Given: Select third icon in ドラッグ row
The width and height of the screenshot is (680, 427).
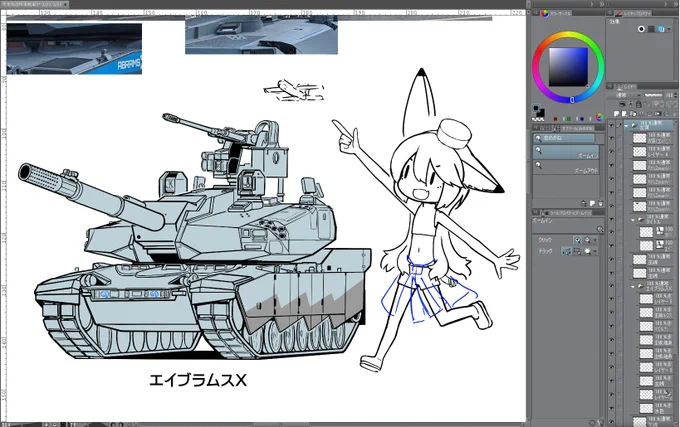Looking at the screenshot, I should click(588, 251).
